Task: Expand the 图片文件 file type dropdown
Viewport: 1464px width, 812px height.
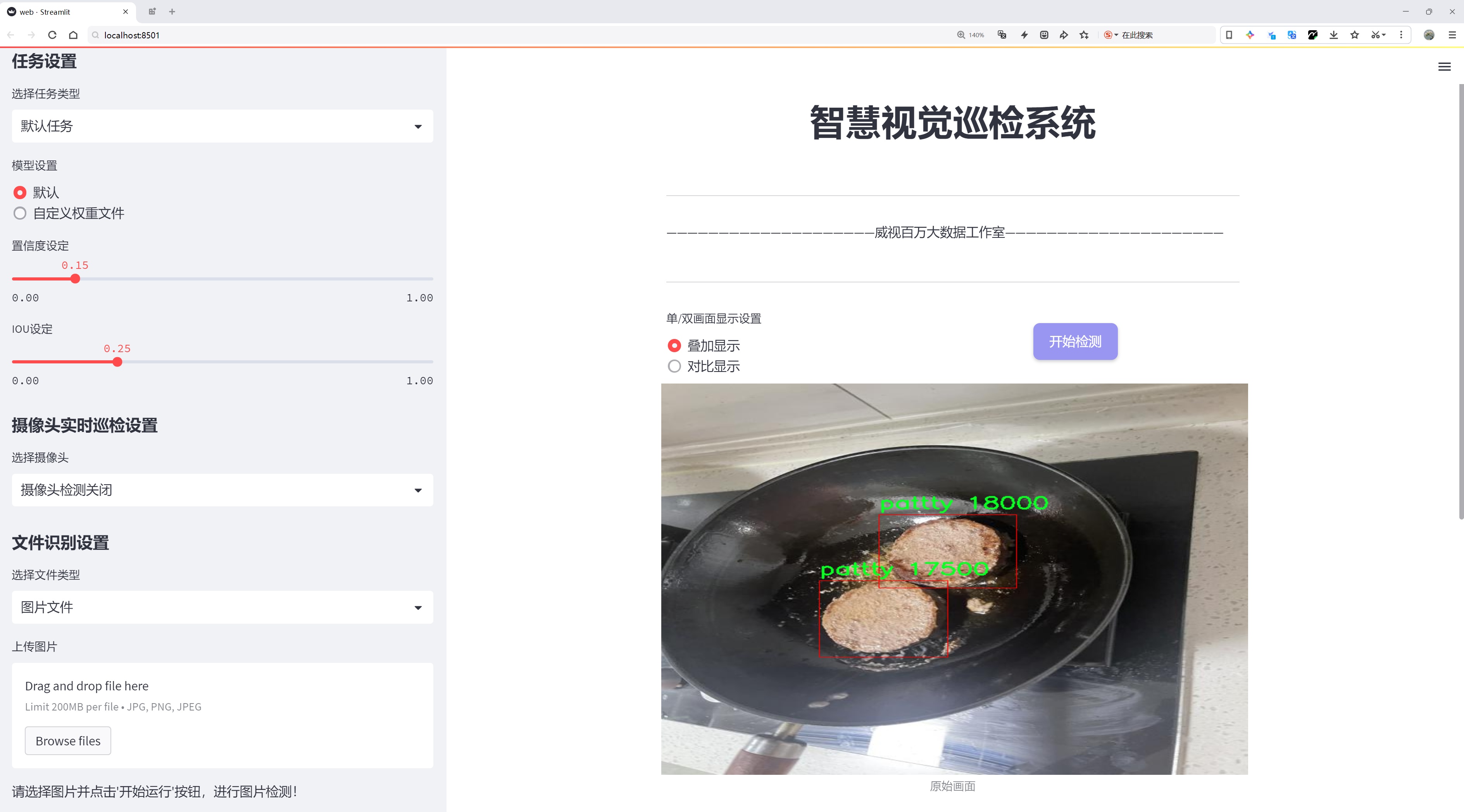Action: (x=222, y=607)
